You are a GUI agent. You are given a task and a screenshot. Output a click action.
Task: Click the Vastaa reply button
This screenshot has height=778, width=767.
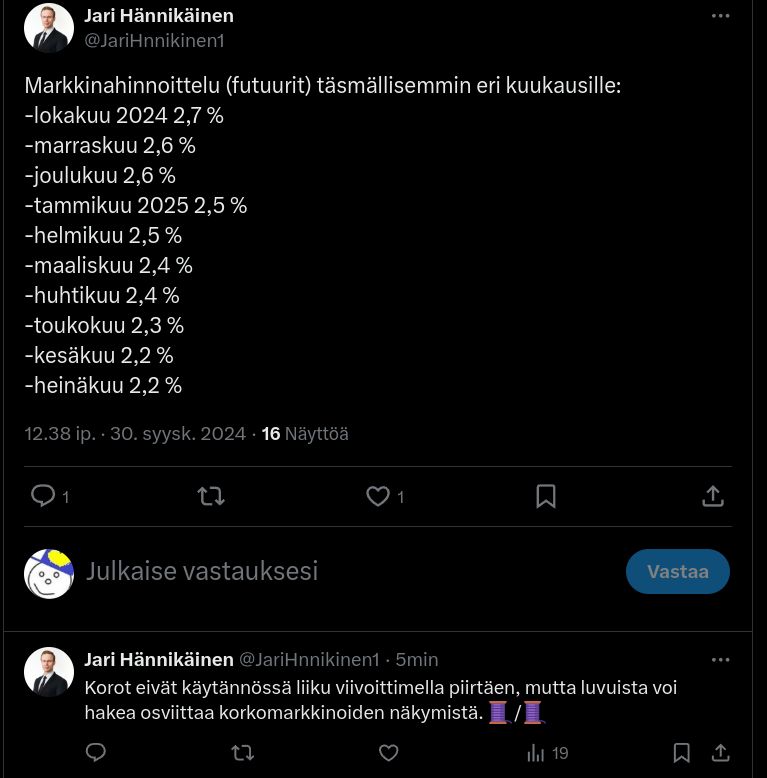[x=678, y=572]
